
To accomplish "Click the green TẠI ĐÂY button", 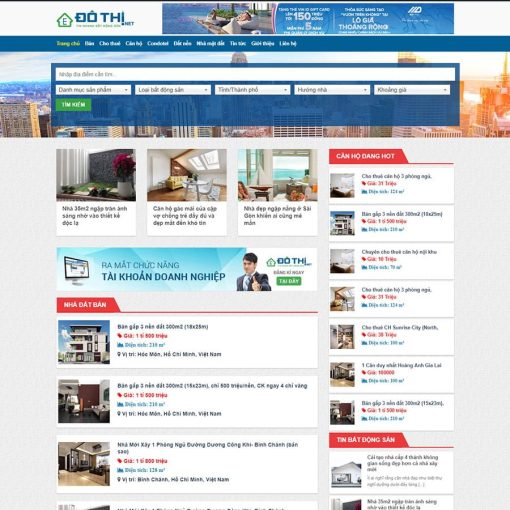I will tap(289, 281).
